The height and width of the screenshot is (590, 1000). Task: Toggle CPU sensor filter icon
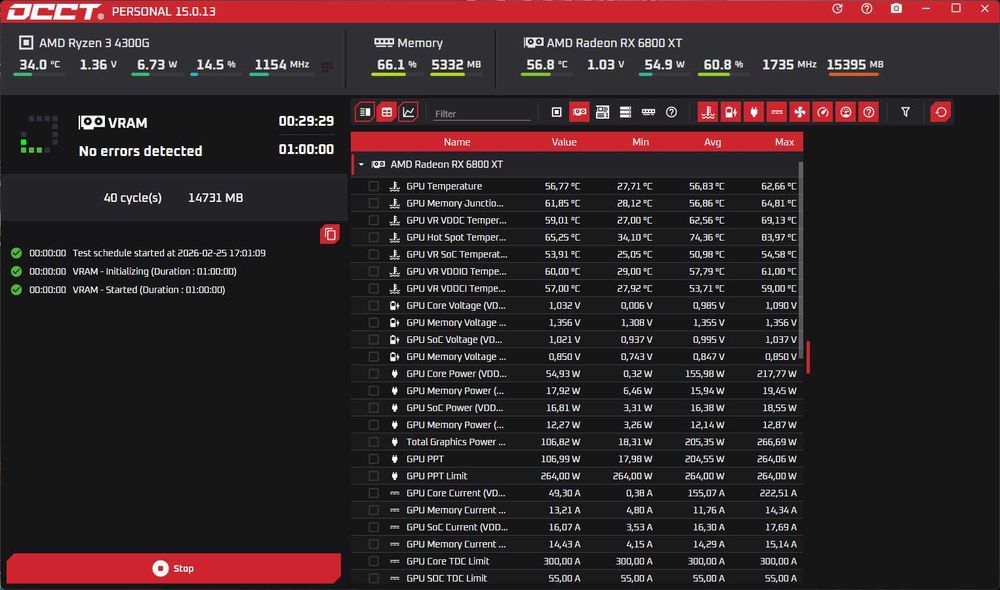click(556, 112)
